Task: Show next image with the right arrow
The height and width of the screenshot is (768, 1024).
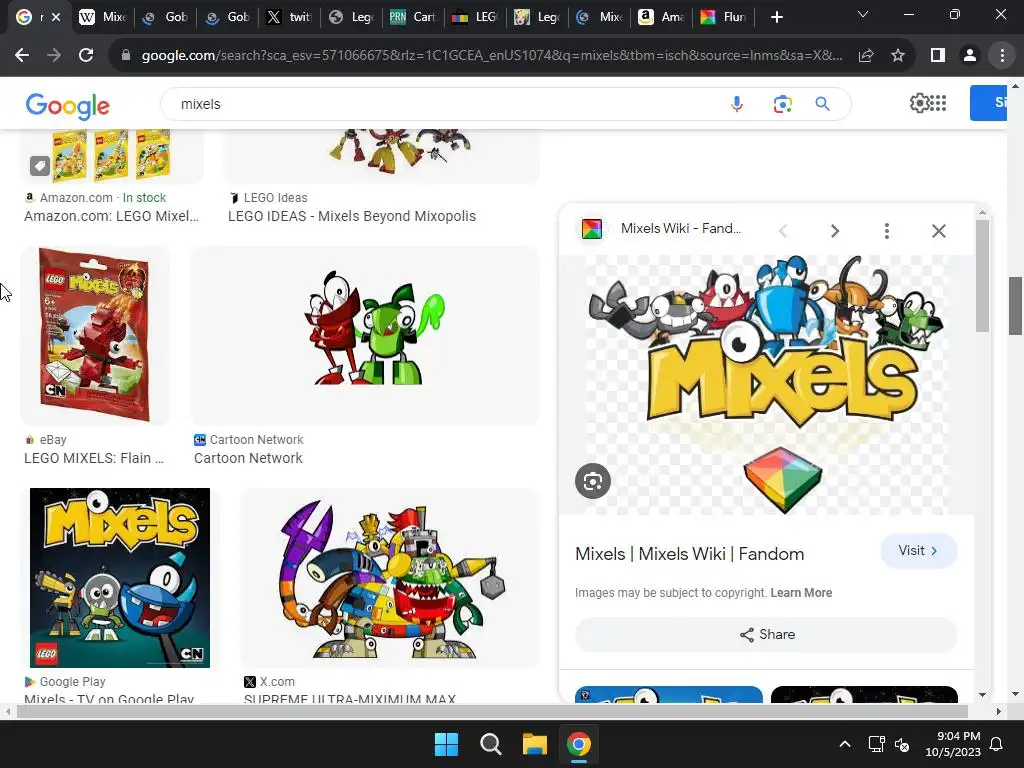Action: tap(835, 231)
